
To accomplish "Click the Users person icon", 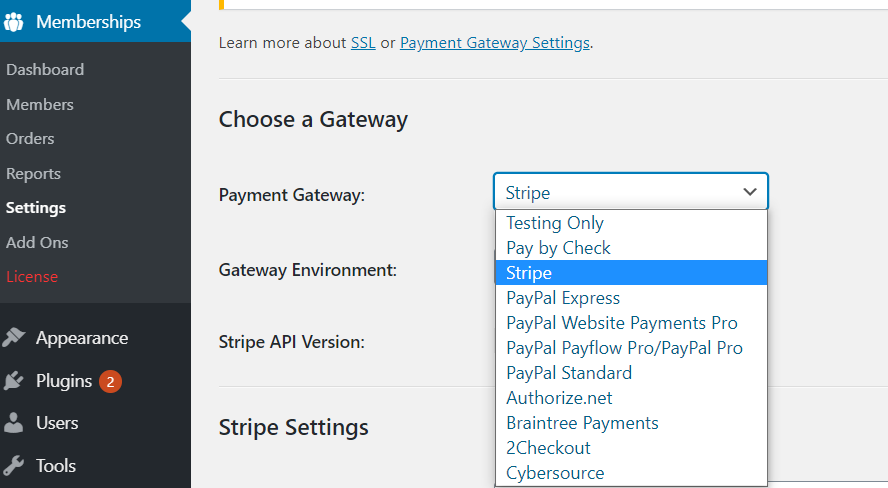I will (x=14, y=423).
